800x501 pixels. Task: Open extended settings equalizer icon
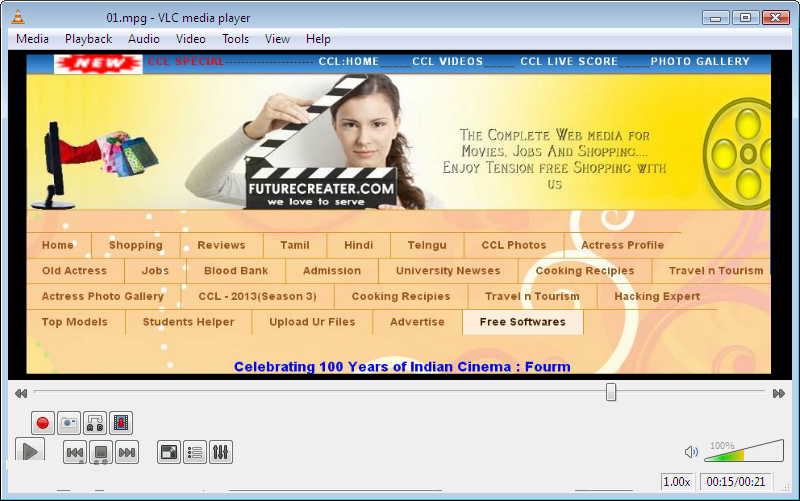point(221,452)
